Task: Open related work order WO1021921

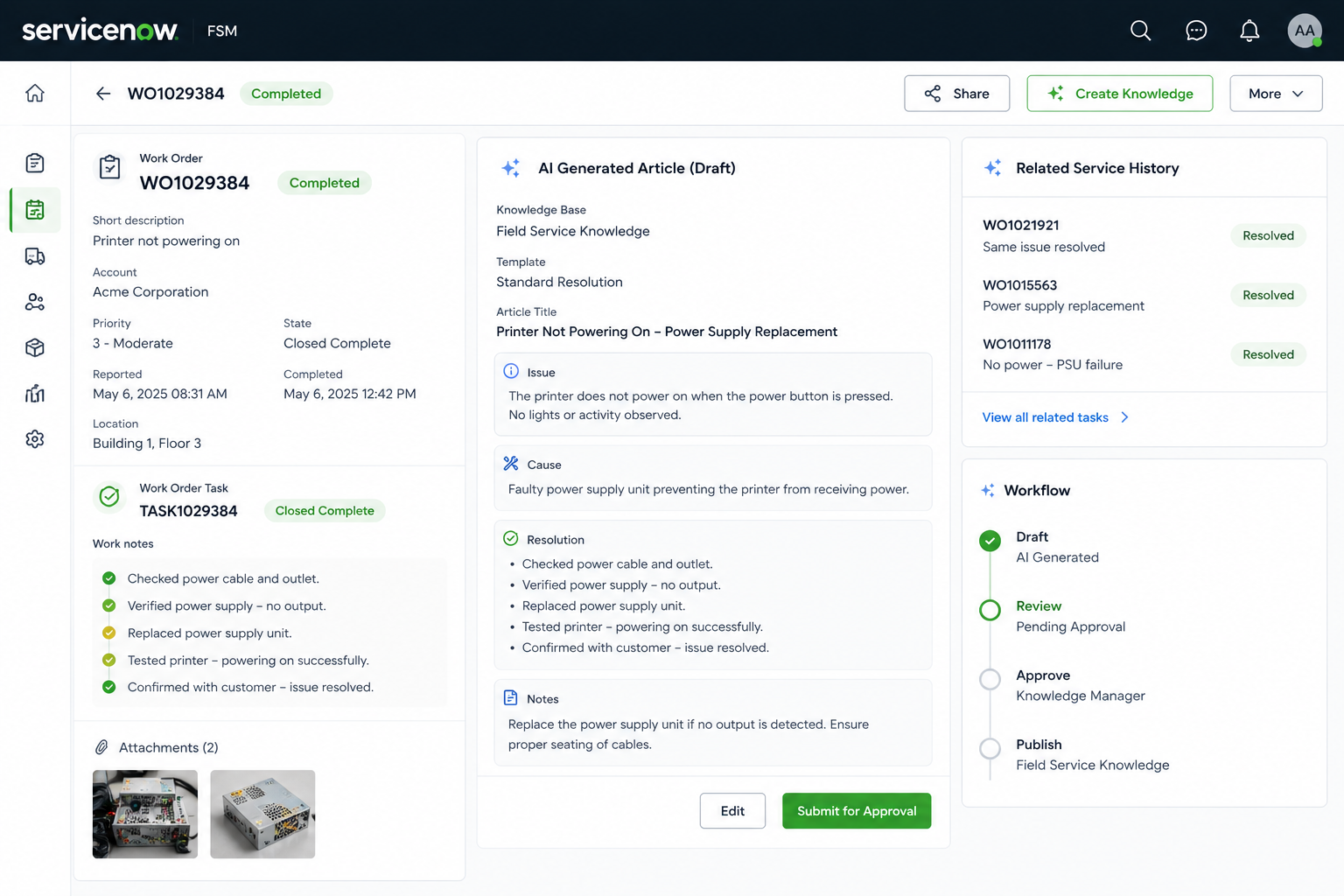Action: pyautogui.click(x=1020, y=225)
